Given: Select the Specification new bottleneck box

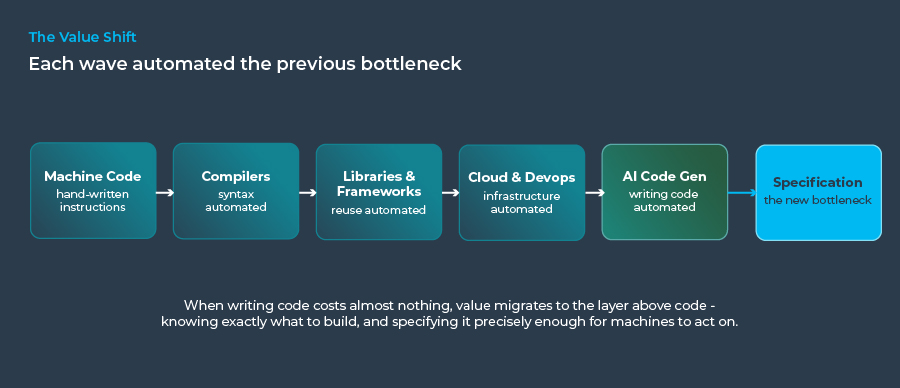Looking at the screenshot, I should (x=818, y=192).
